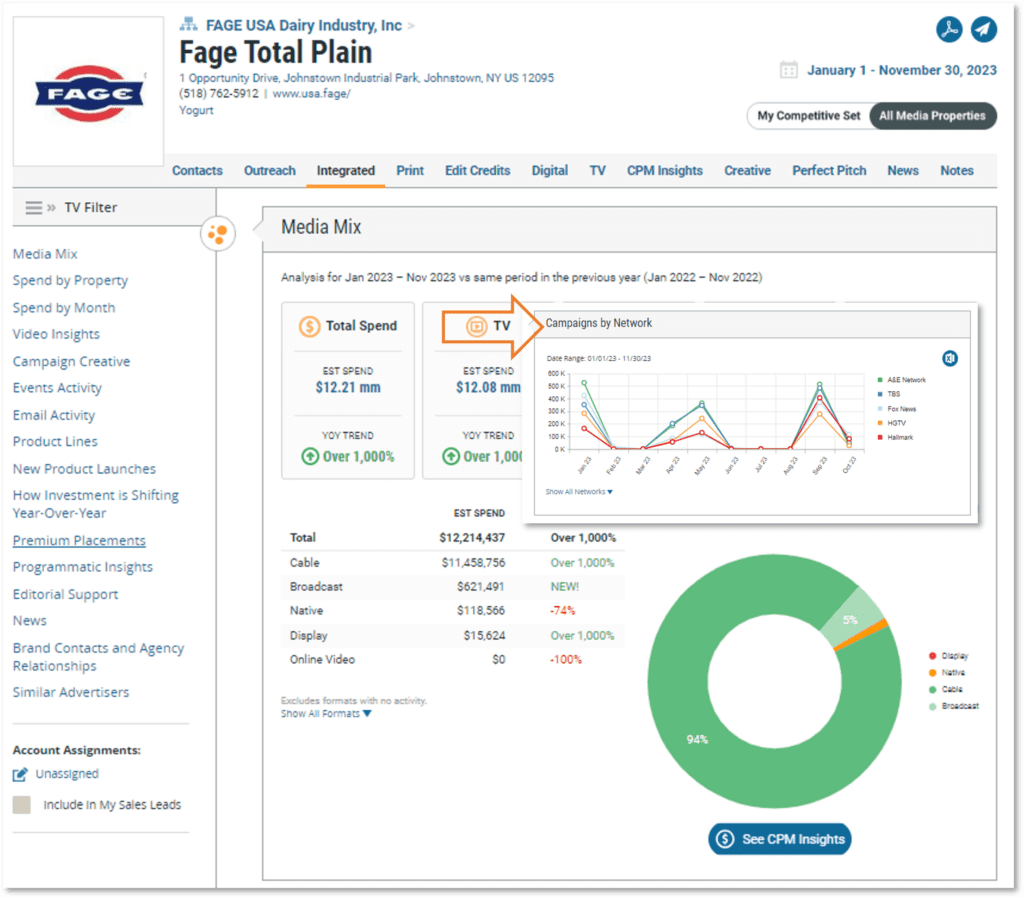Screen dimensions: 1024x898
Task: Open Similar Advertisers link
Action: 71,692
